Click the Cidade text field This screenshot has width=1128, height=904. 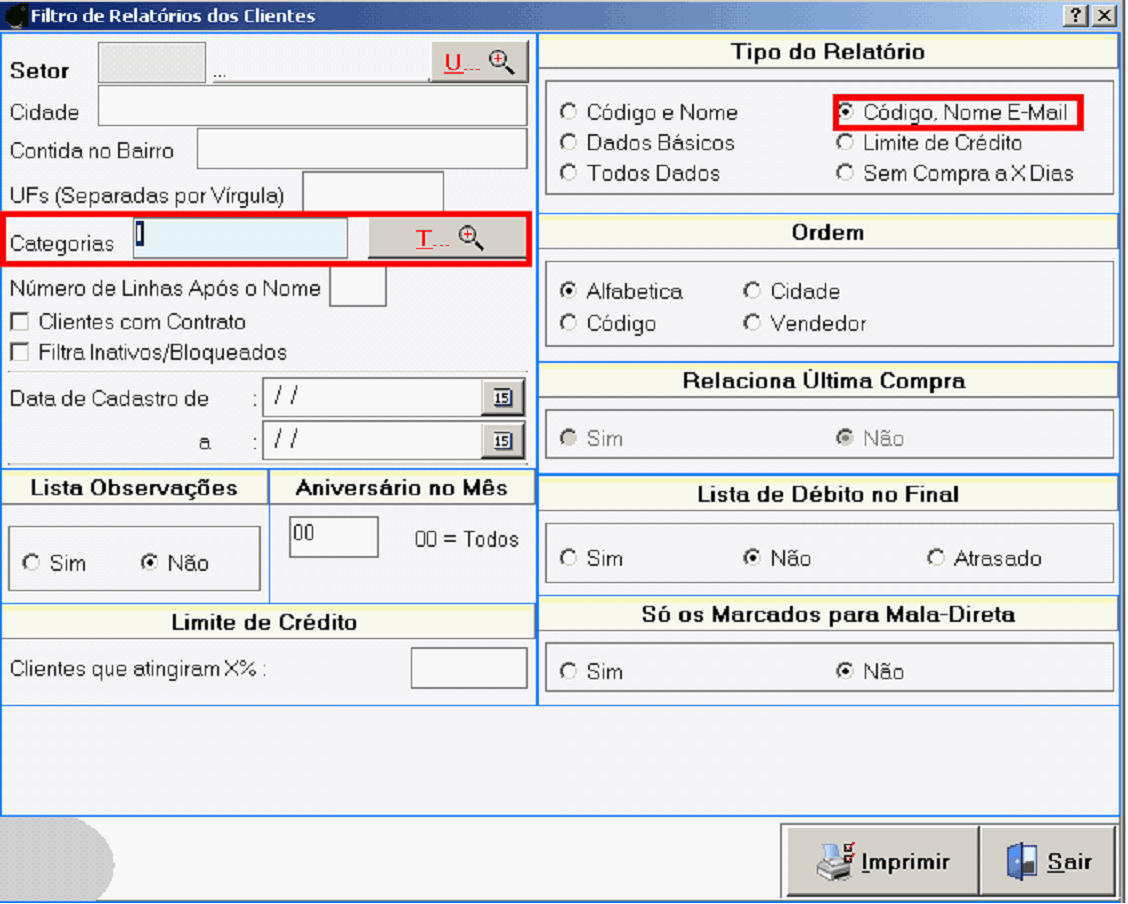pos(312,106)
